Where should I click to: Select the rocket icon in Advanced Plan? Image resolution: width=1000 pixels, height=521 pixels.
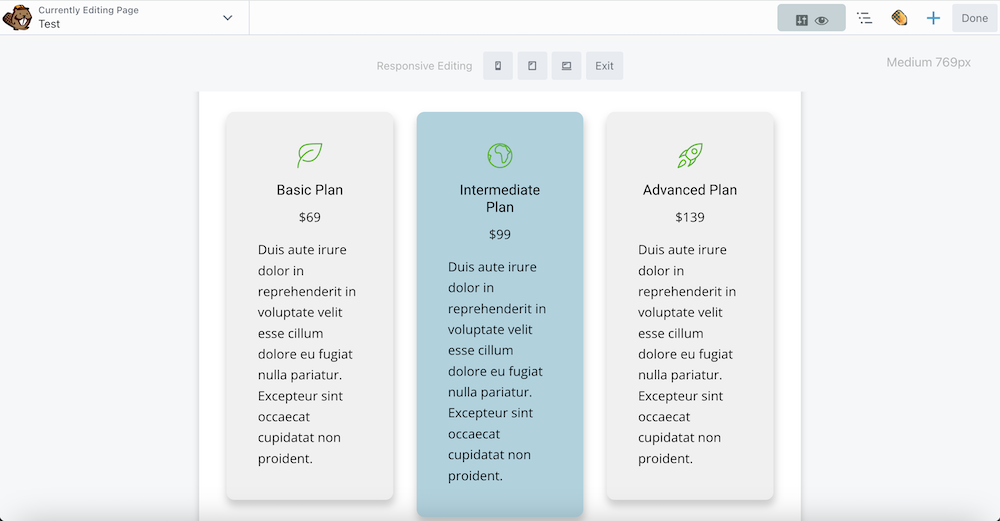coord(690,155)
